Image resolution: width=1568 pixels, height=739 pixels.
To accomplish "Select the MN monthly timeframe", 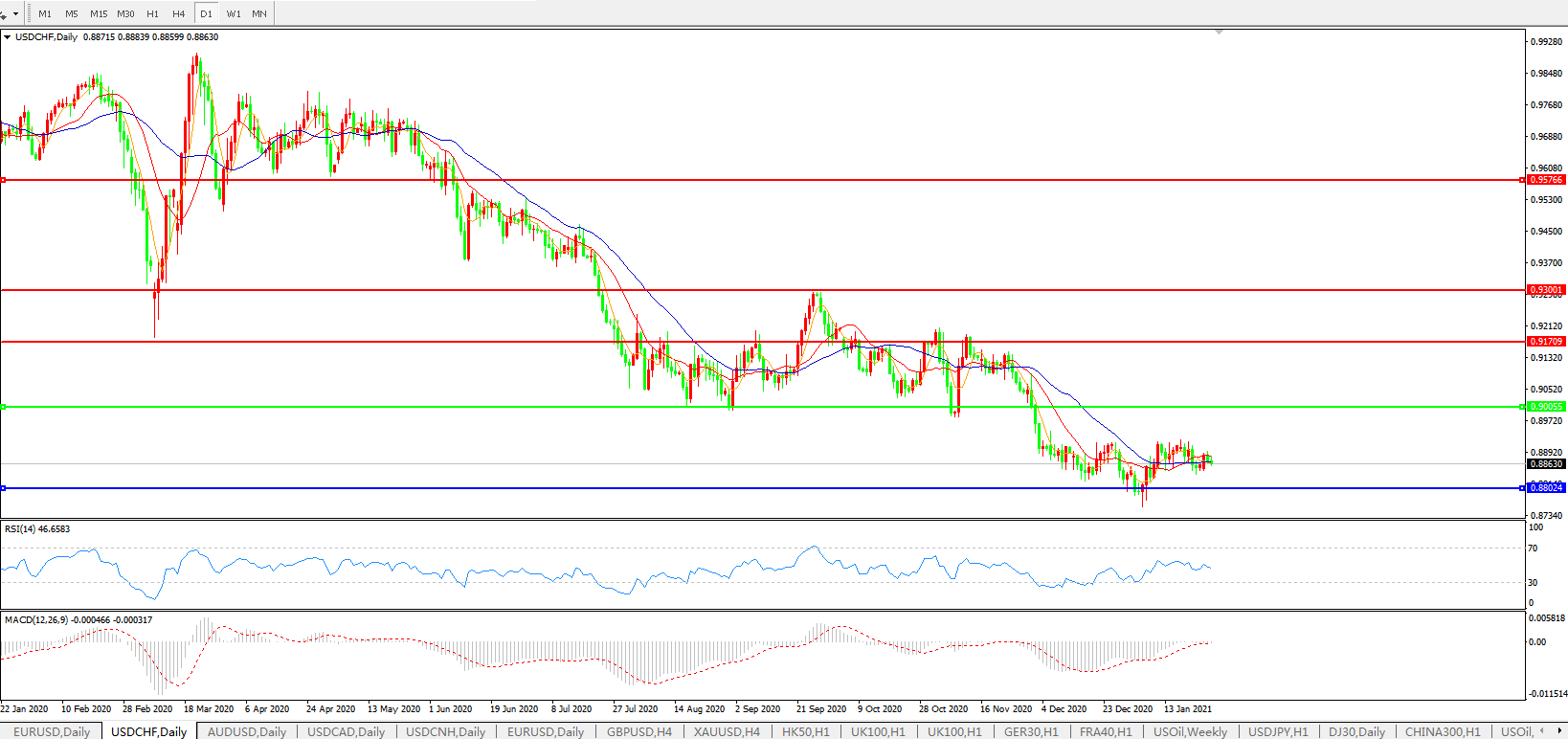I will (x=259, y=14).
